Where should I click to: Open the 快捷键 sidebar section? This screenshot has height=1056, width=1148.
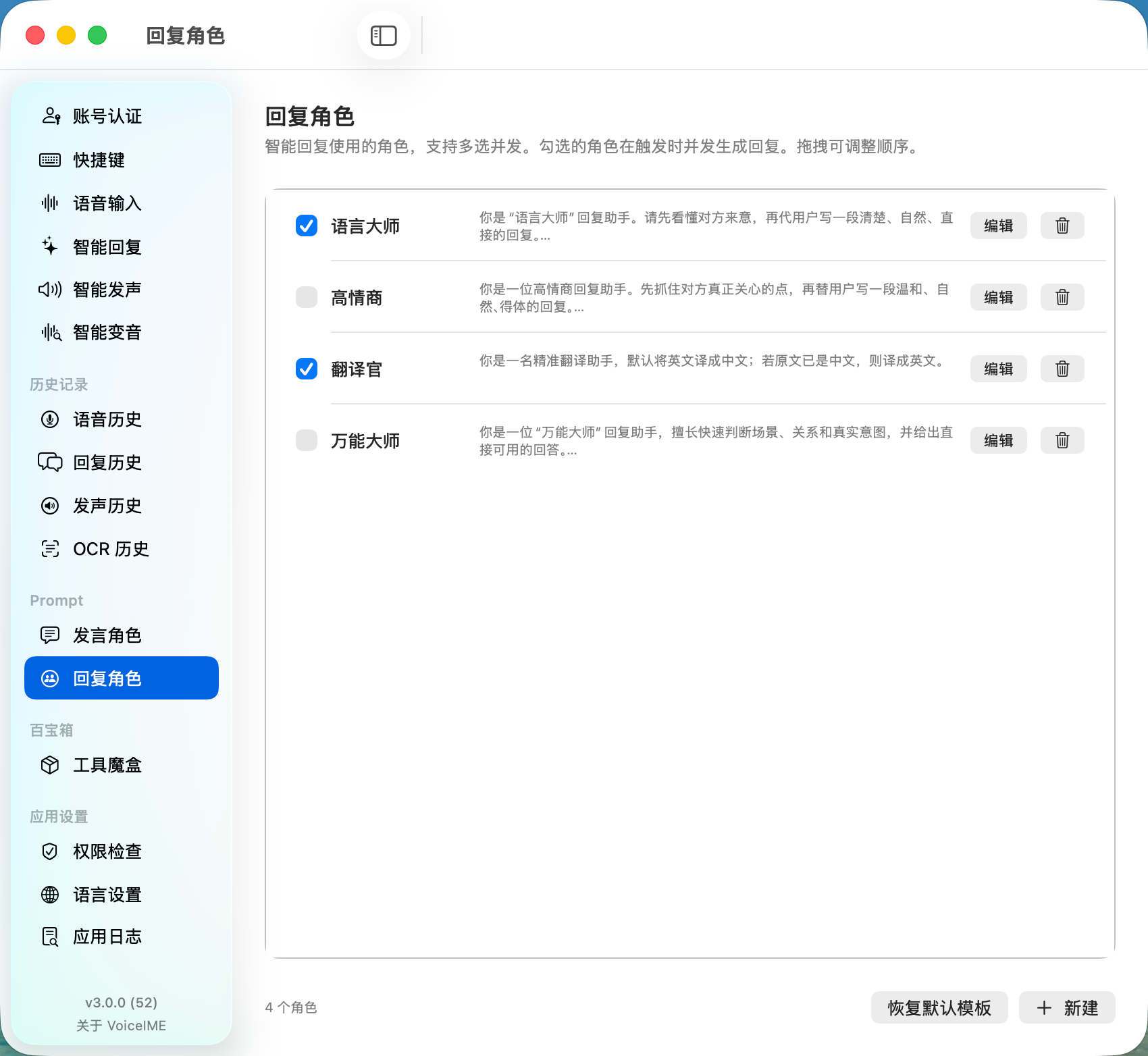(x=122, y=160)
